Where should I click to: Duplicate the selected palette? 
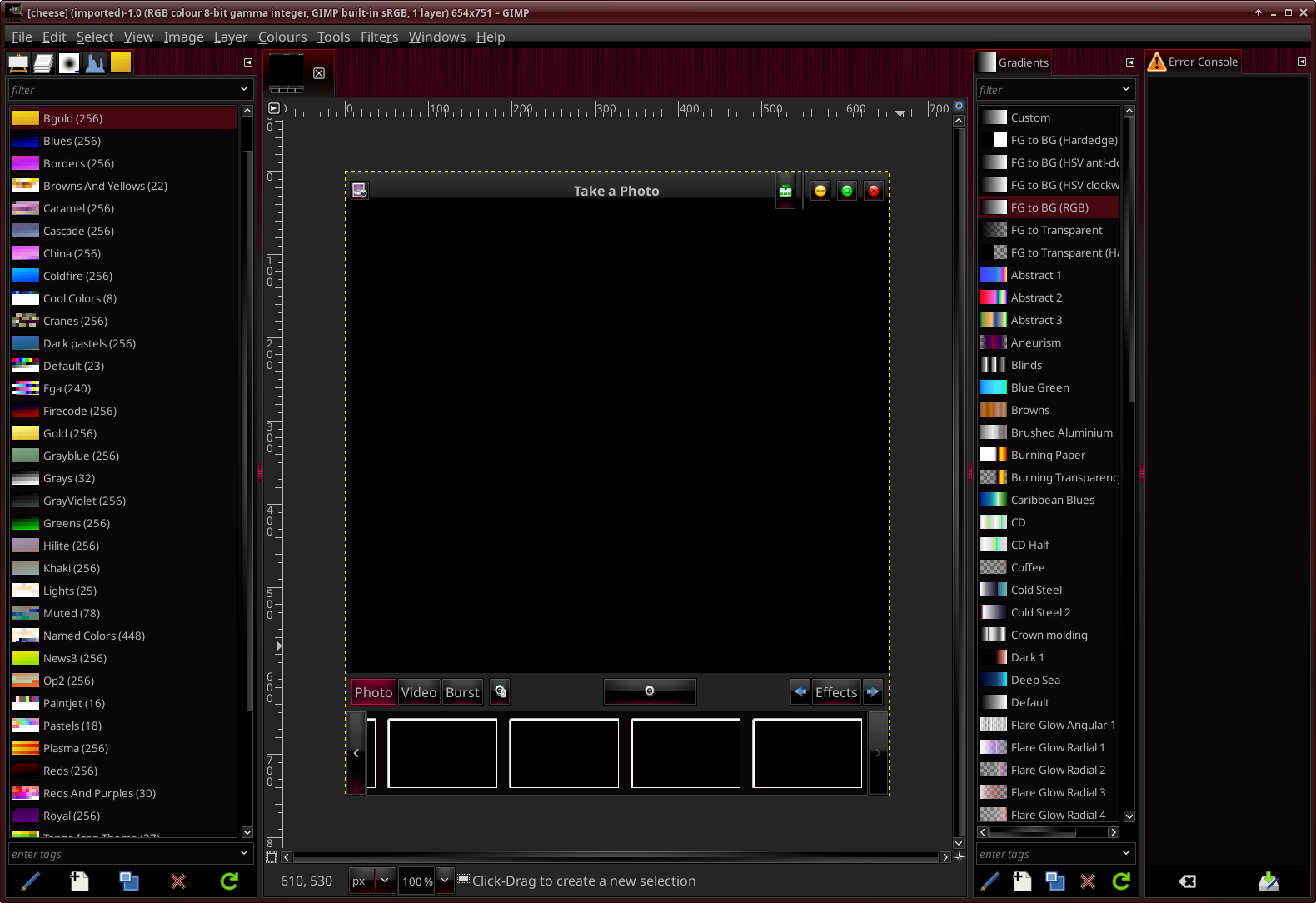[129, 881]
